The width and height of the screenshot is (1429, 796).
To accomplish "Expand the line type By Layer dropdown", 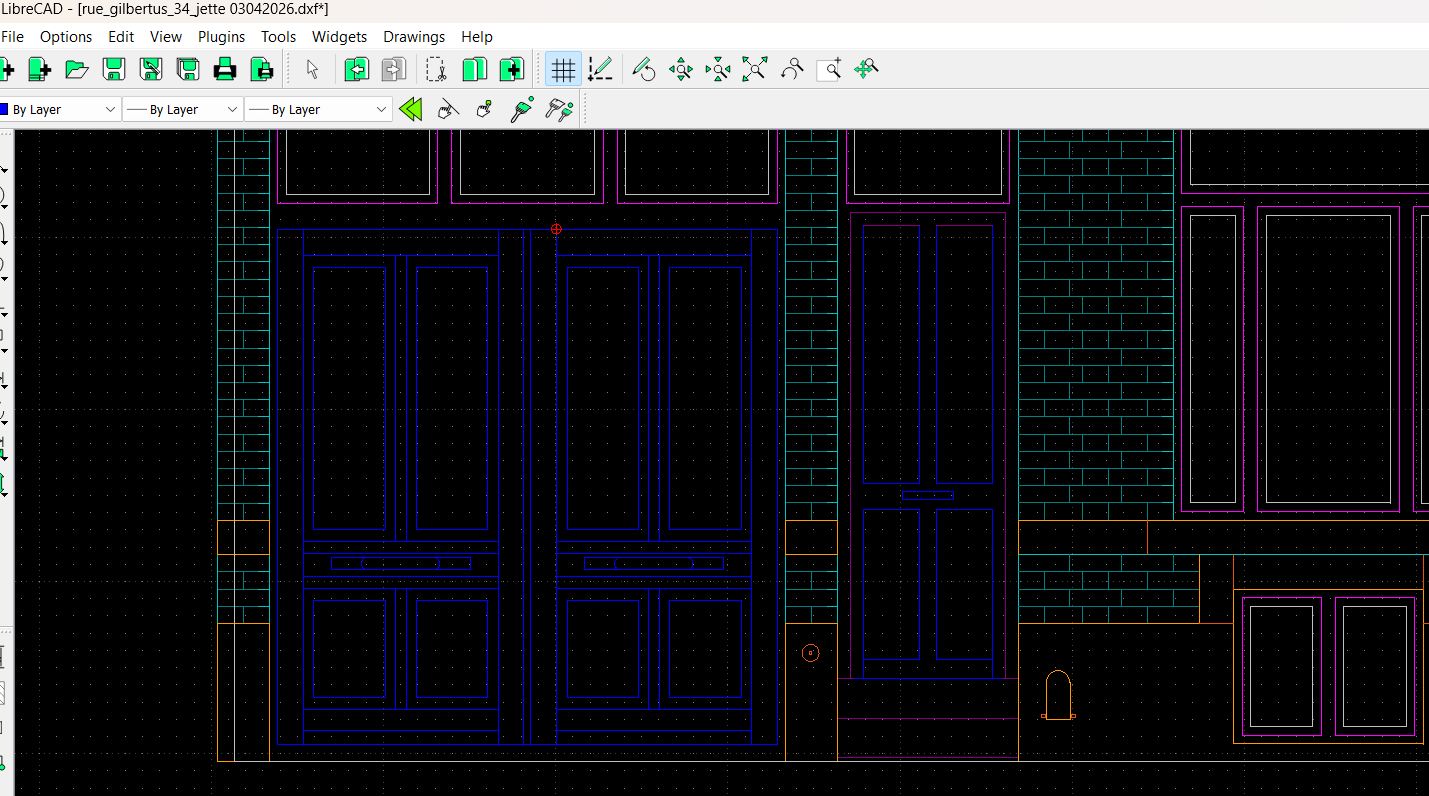I will 318,109.
